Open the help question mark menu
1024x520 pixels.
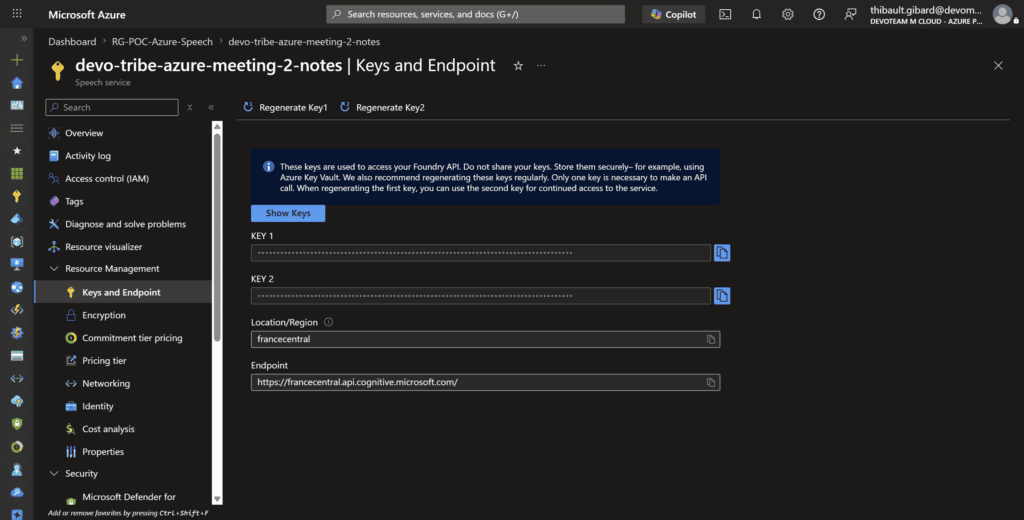tap(819, 14)
